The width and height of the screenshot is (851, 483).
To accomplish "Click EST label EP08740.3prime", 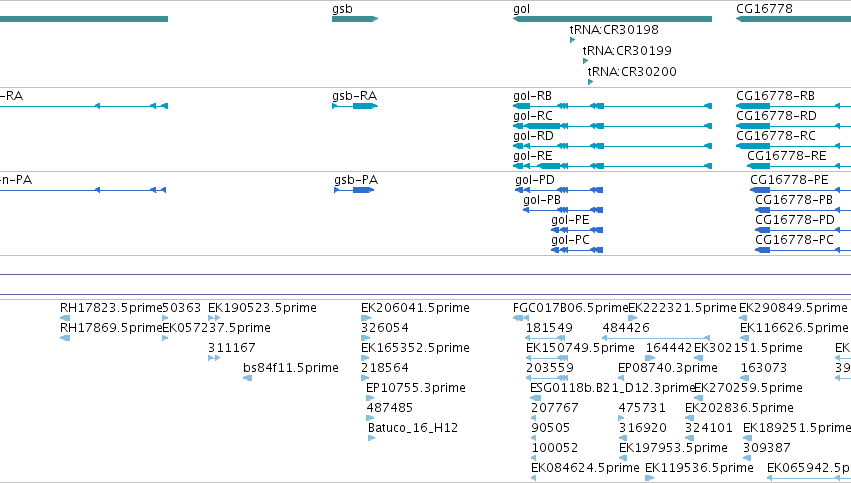I will pos(668,368).
